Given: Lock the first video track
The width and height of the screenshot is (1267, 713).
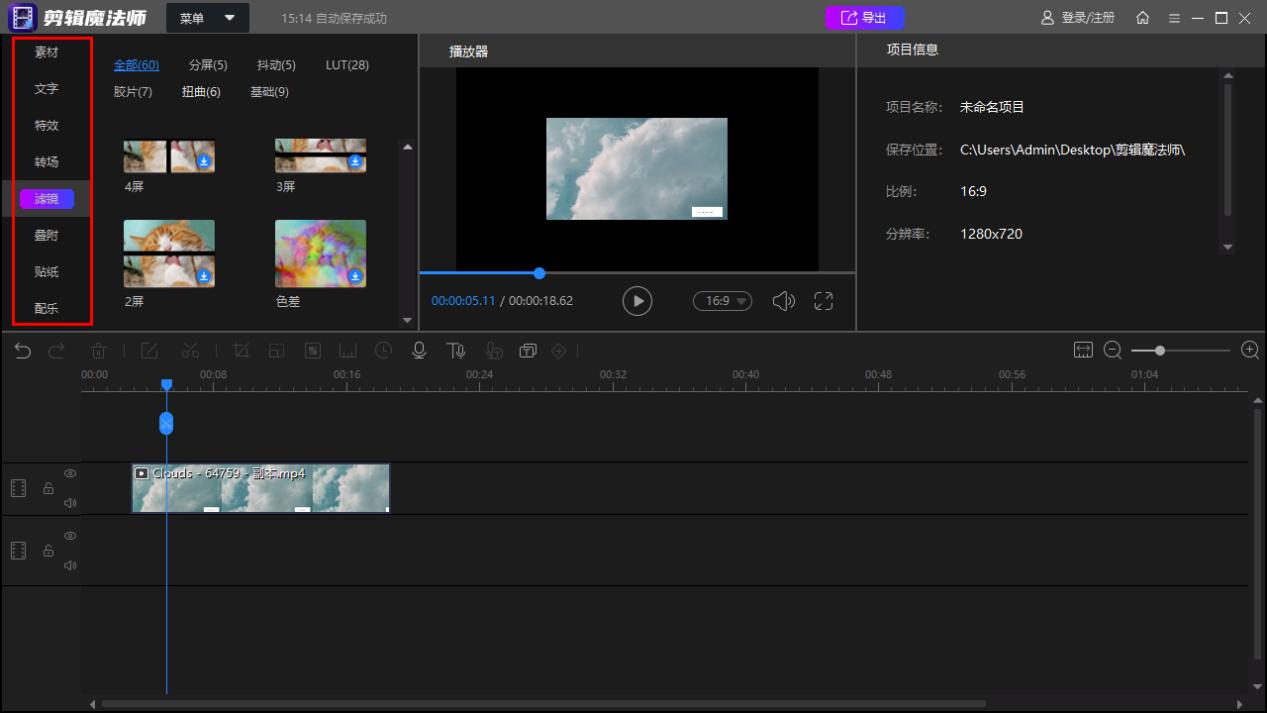Looking at the screenshot, I should [49, 488].
